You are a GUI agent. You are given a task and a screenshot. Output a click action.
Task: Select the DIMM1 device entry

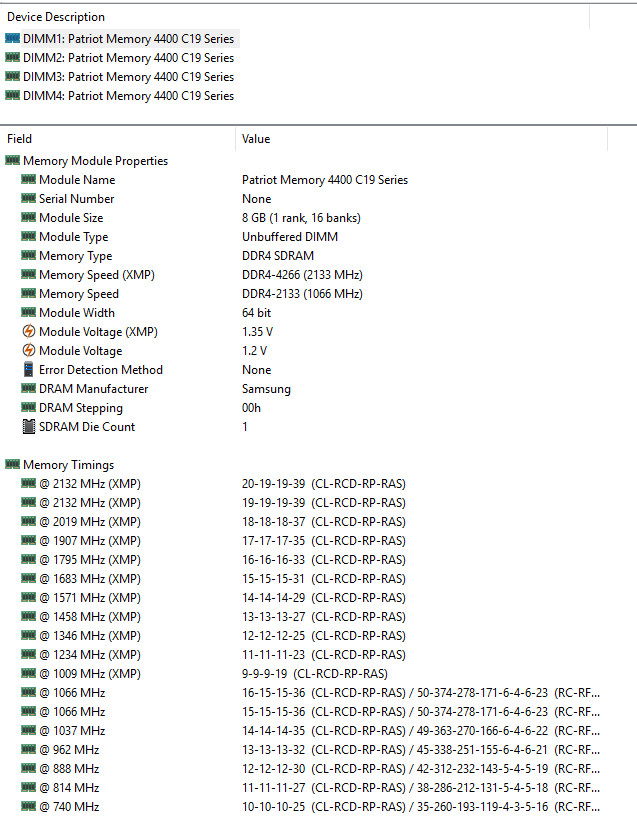tap(128, 39)
